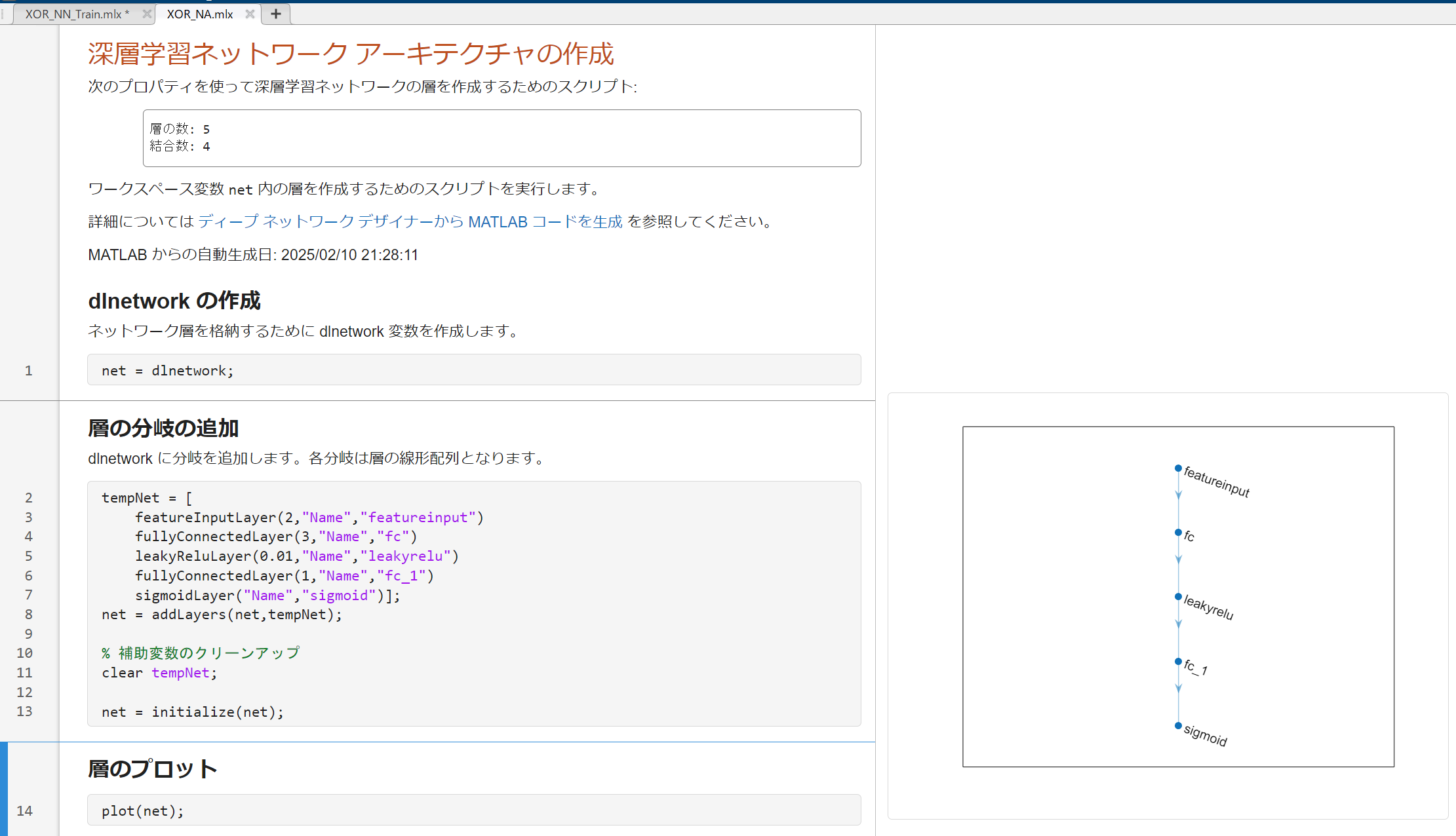
Task: Switch to the XOR_NA.mlx tab
Action: click(x=199, y=13)
